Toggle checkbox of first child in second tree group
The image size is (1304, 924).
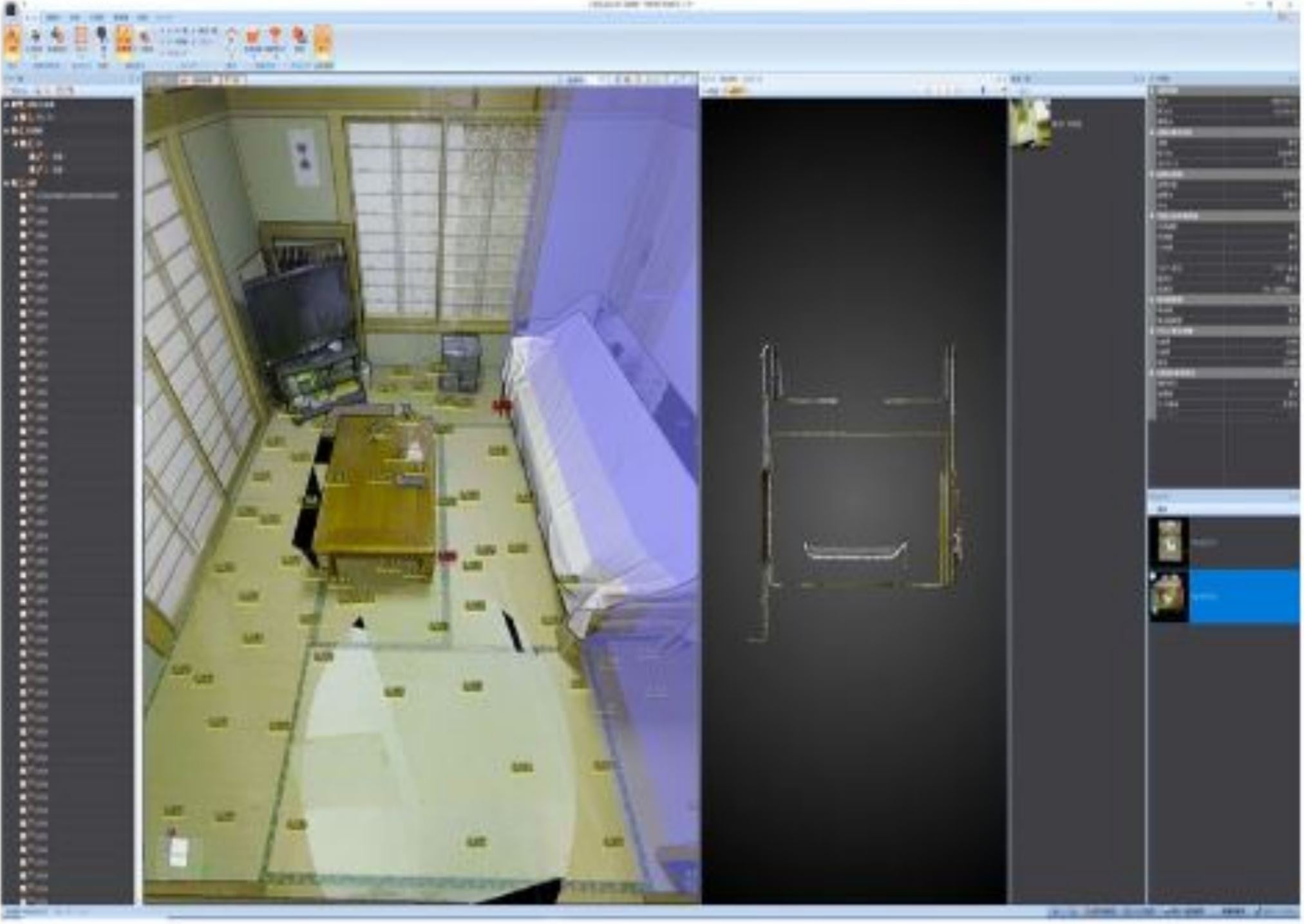click(32, 156)
